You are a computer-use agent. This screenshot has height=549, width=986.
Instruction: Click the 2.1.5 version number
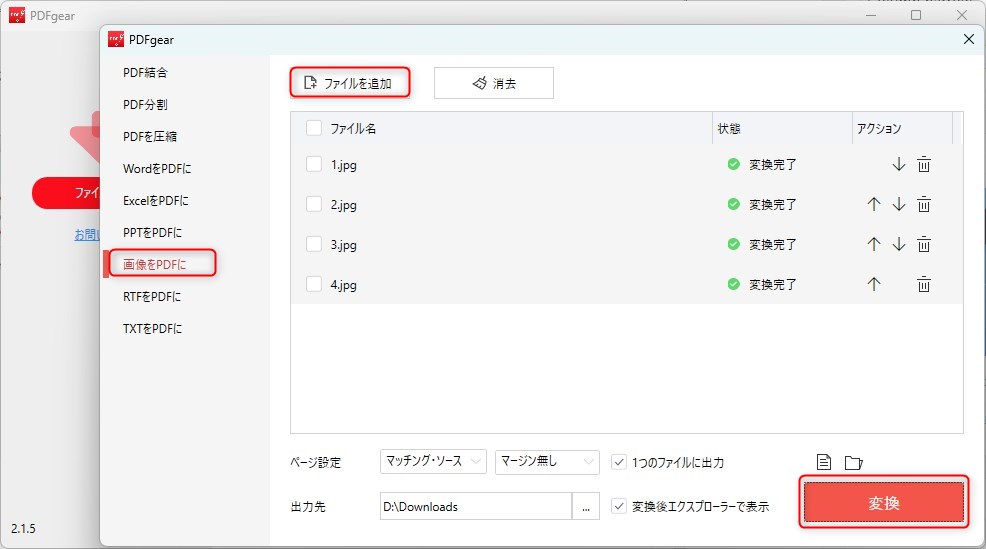coord(23,528)
